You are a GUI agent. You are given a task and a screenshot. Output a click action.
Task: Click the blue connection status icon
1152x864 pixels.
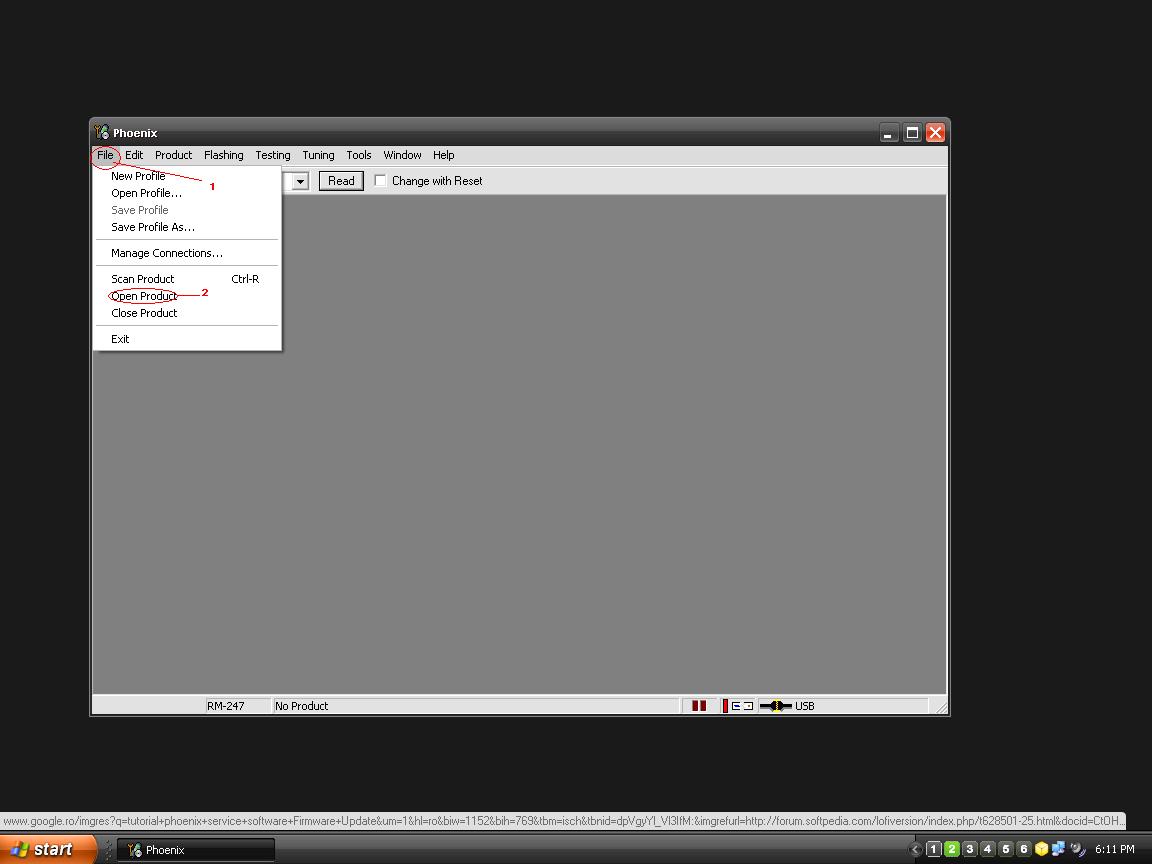click(741, 706)
